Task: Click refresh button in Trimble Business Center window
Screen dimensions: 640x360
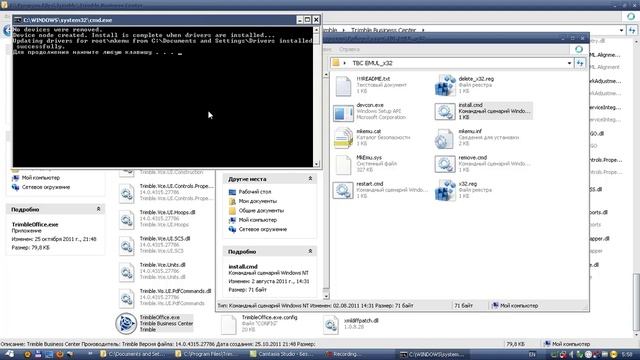Action: pos(632,30)
